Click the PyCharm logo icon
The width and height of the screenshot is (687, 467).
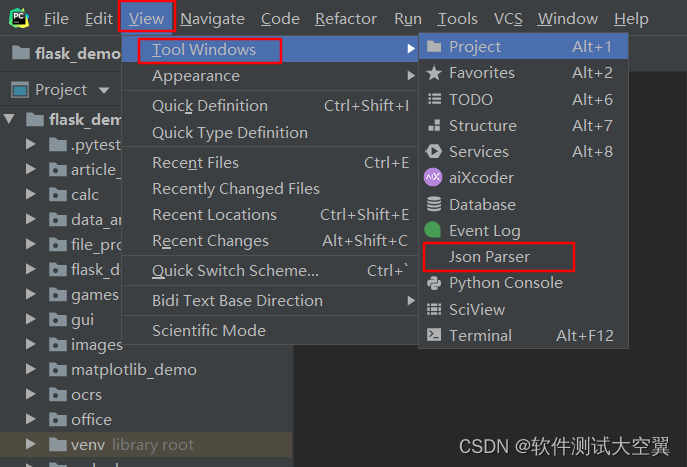point(20,18)
